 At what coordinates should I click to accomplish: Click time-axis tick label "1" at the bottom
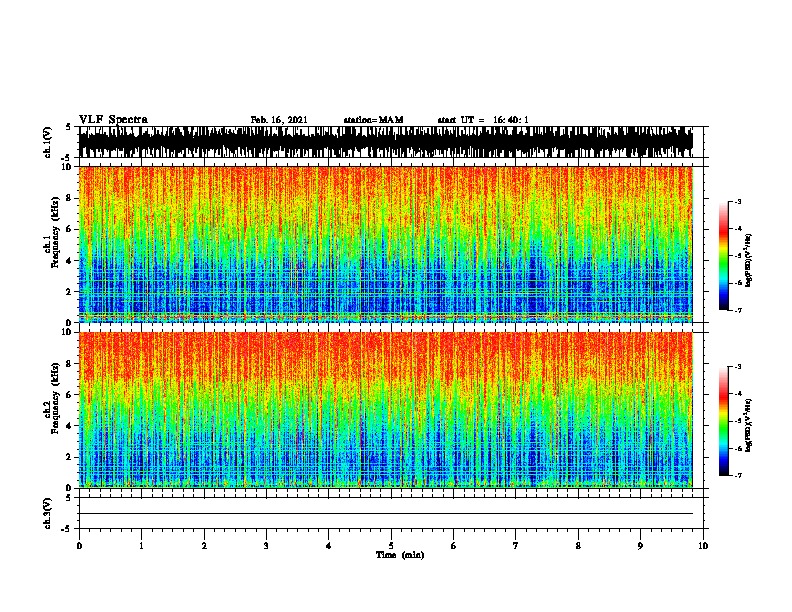click(x=141, y=546)
